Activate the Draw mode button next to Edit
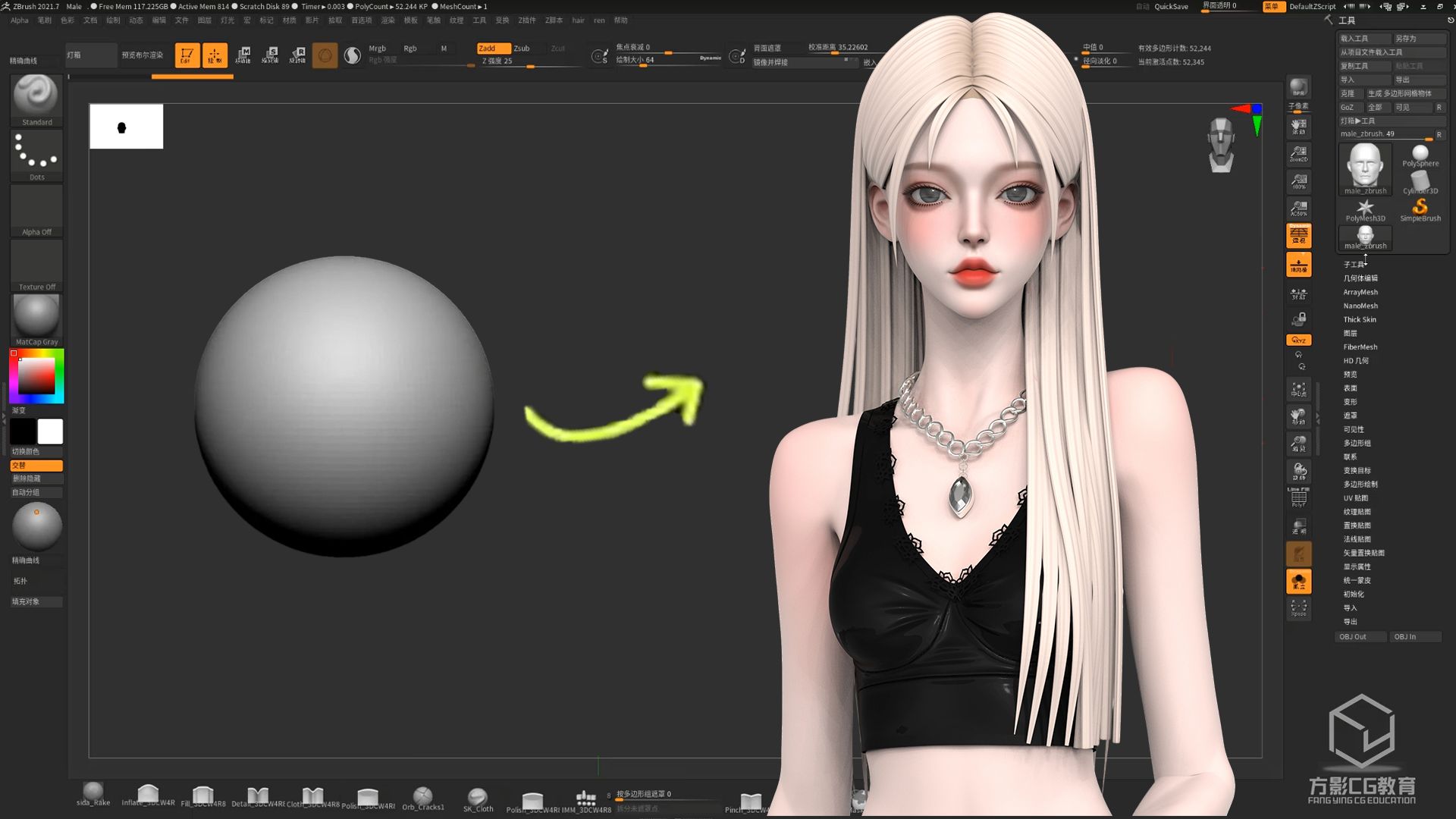 (x=215, y=55)
